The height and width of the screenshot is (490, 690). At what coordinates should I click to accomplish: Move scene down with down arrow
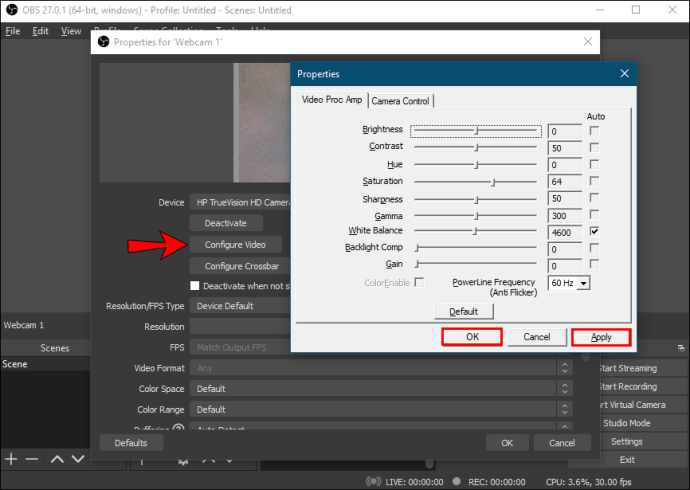click(x=78, y=459)
